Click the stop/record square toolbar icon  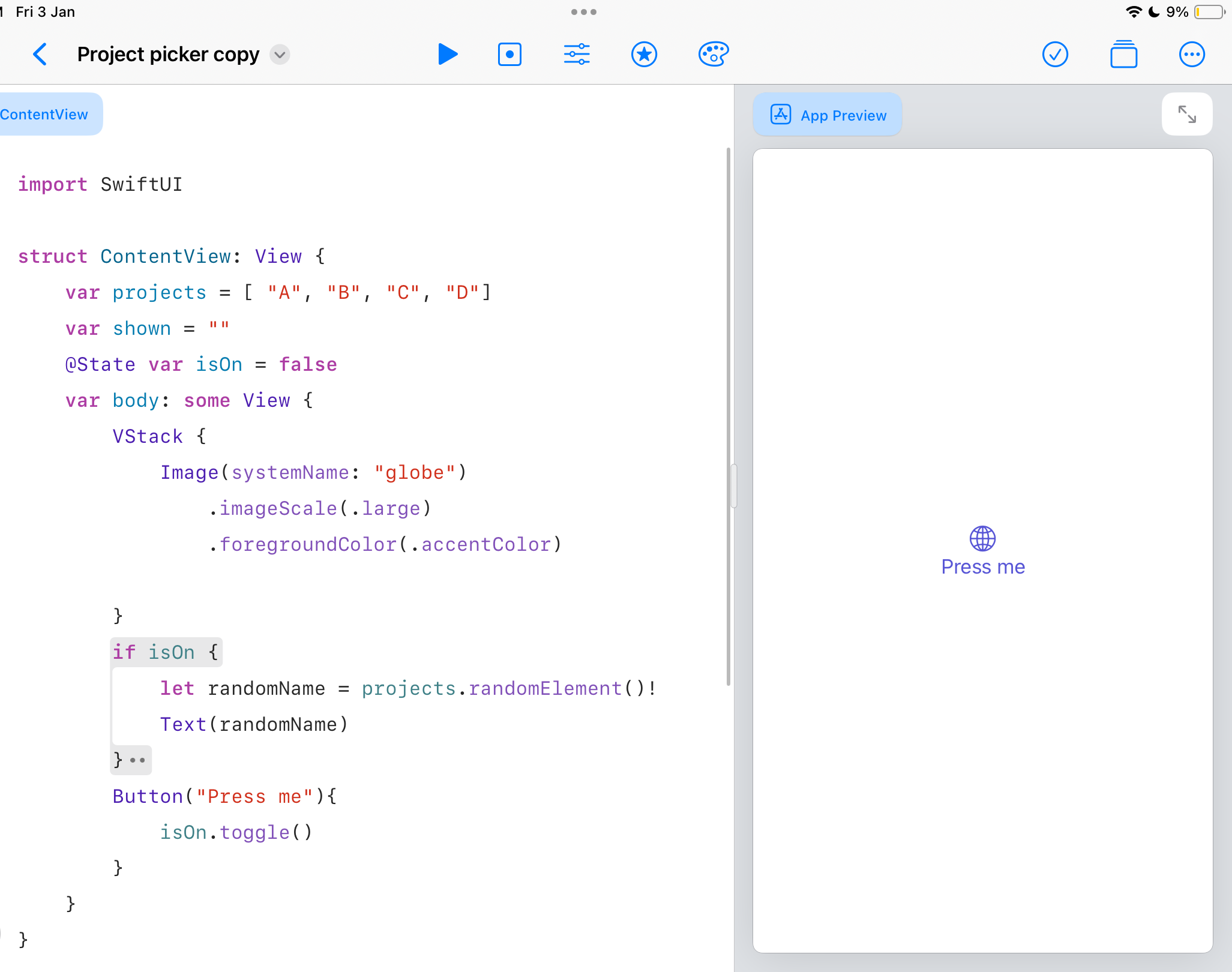(509, 55)
